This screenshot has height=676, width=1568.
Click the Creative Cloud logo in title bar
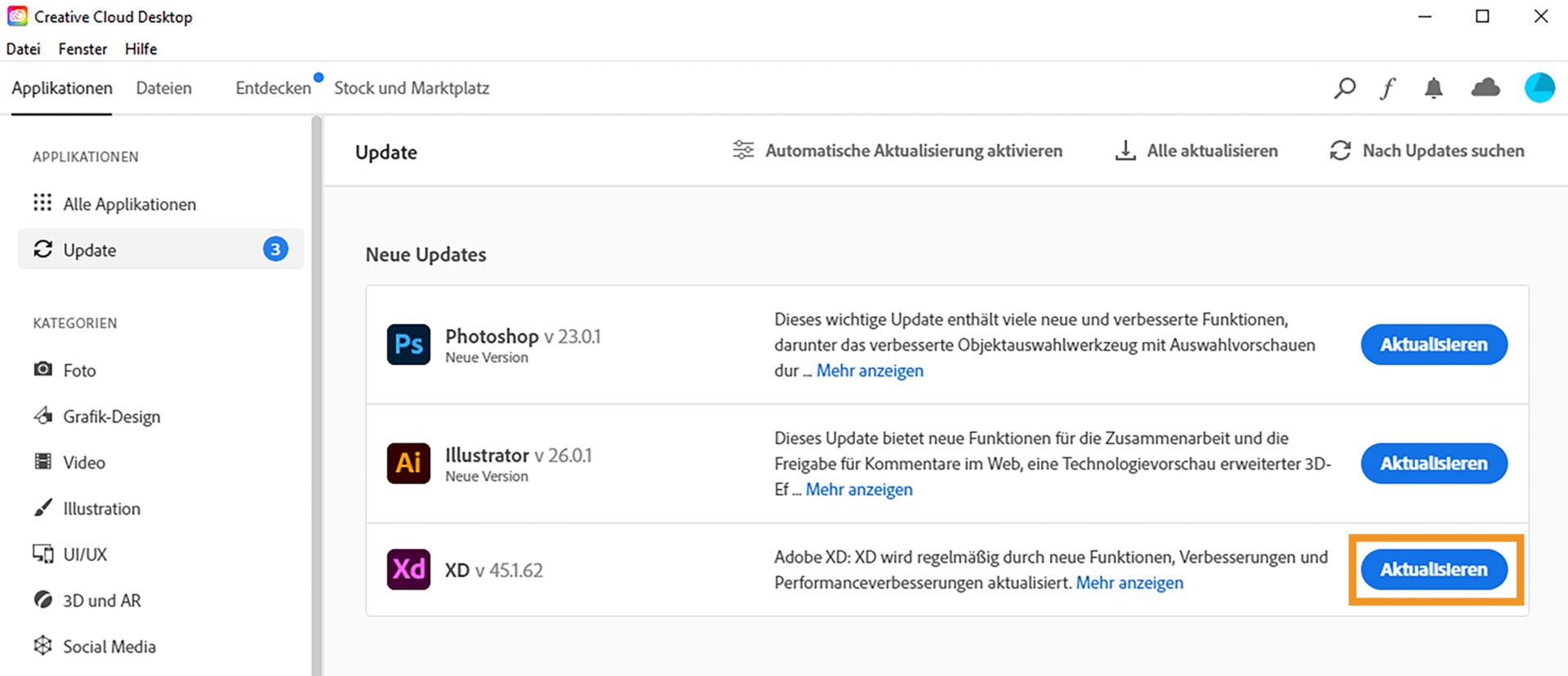point(17,16)
